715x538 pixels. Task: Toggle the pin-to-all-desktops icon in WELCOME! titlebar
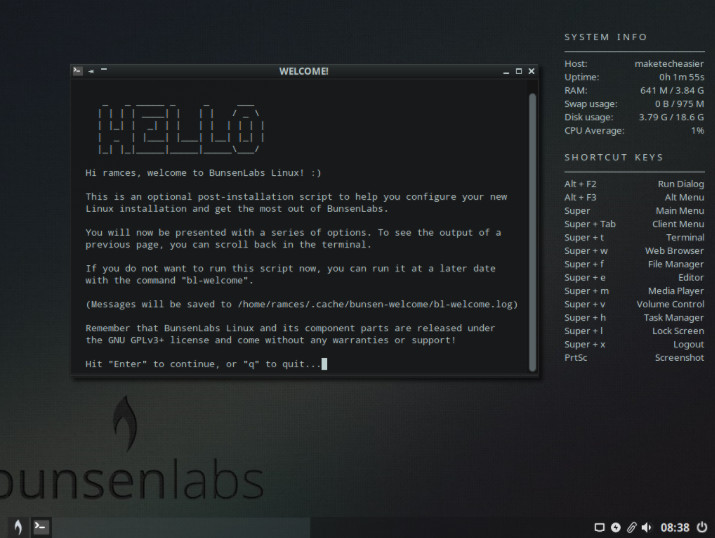(x=91, y=71)
